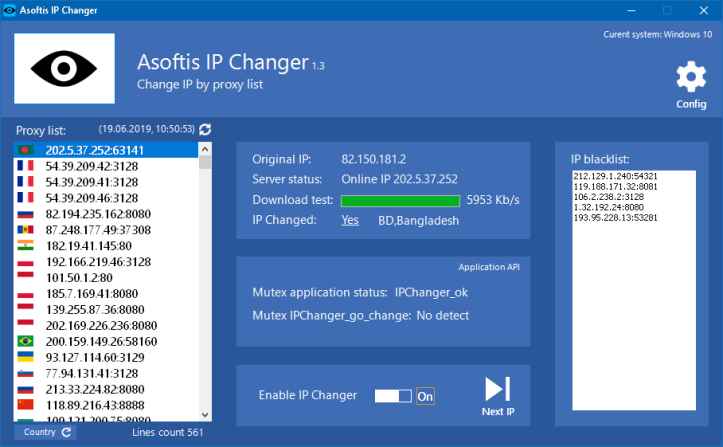
Task: Click blacklist entry 212.129.1.240:54321
Action: [615, 177]
